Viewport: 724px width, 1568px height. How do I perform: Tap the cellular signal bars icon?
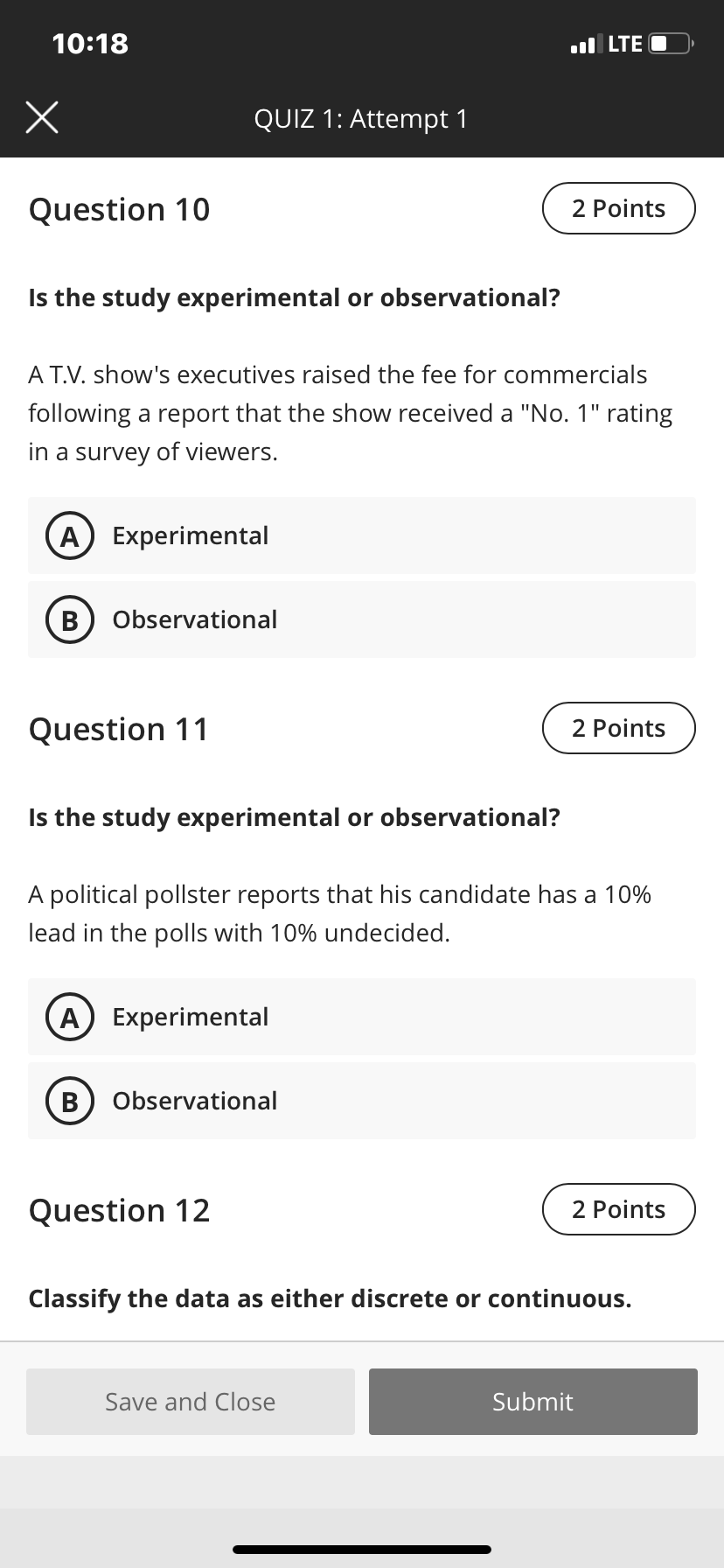coord(586,44)
